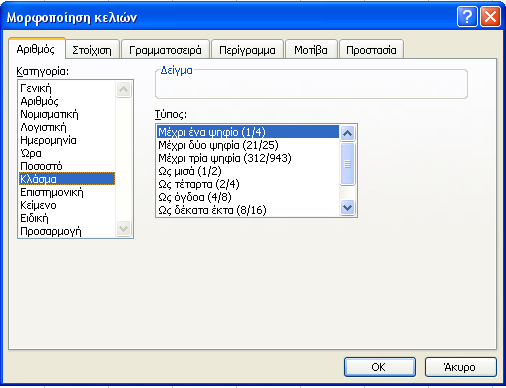Viewport: 506px width, 388px height.
Task: Select Αριθμός in the category list
Action: click(x=67, y=101)
